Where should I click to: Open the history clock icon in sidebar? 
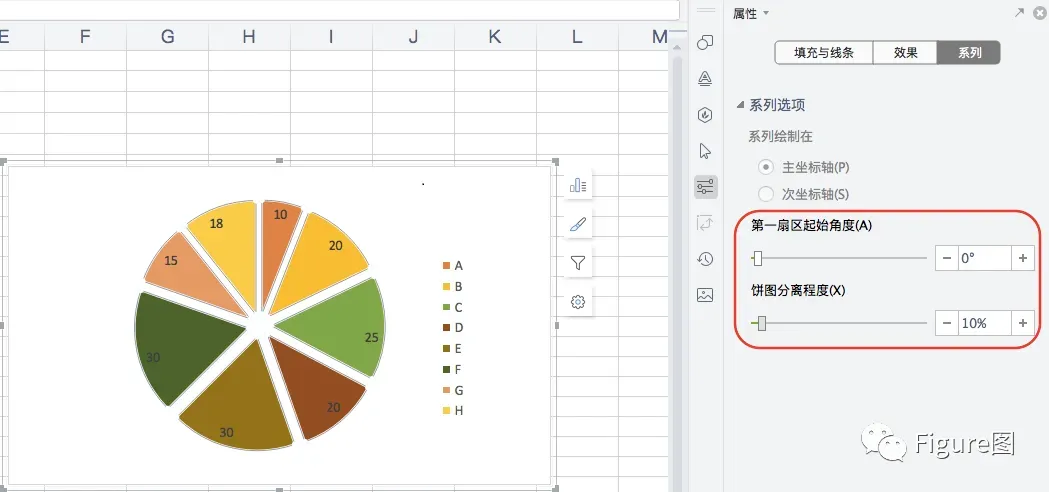click(x=704, y=259)
